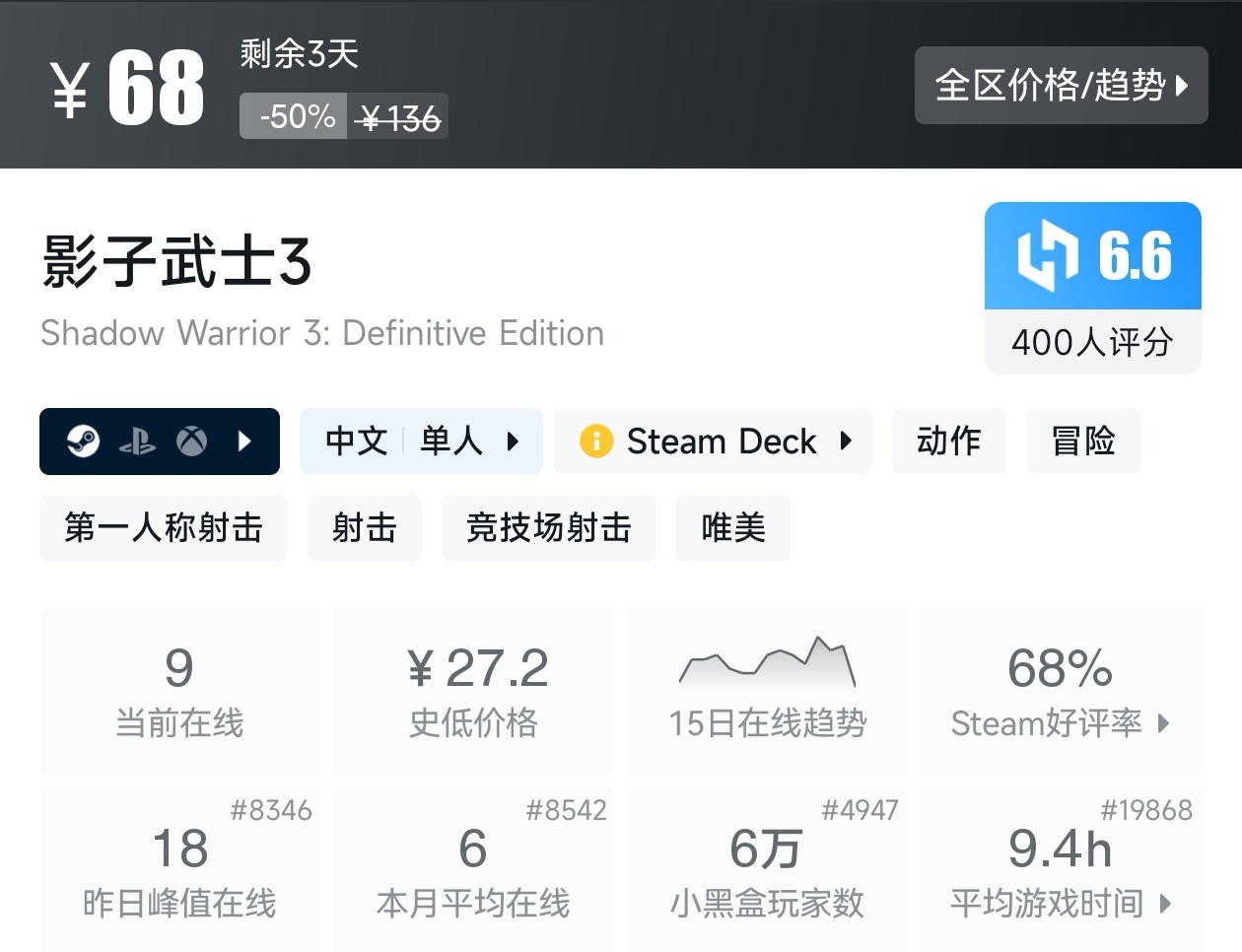Expand the Steam Deck compatibility arrow
1242x952 pixels.
pos(845,441)
